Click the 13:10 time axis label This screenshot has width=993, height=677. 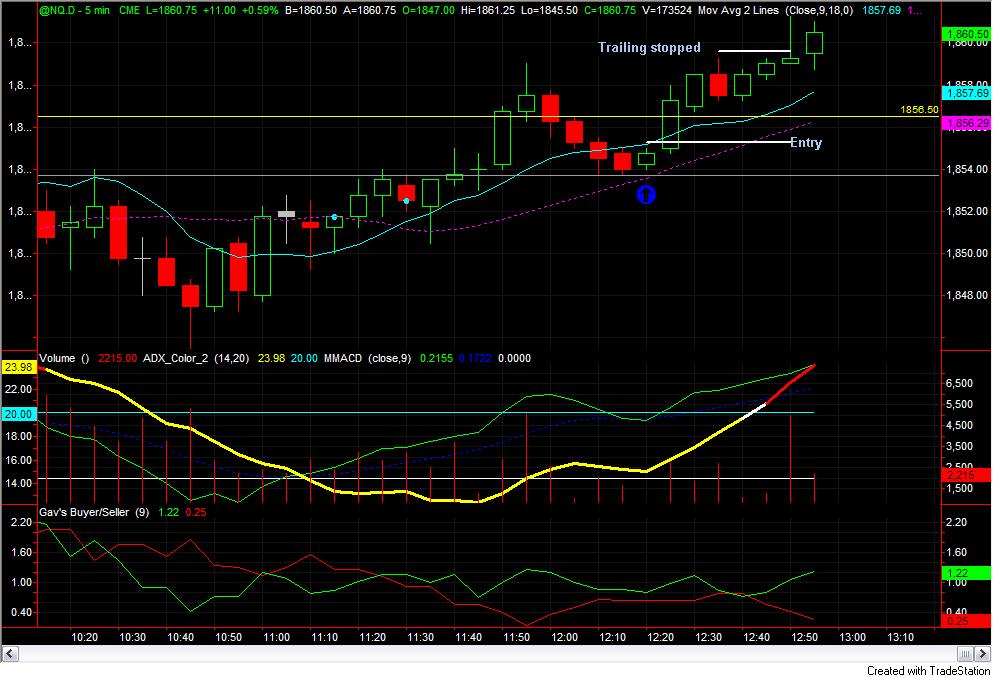click(901, 637)
